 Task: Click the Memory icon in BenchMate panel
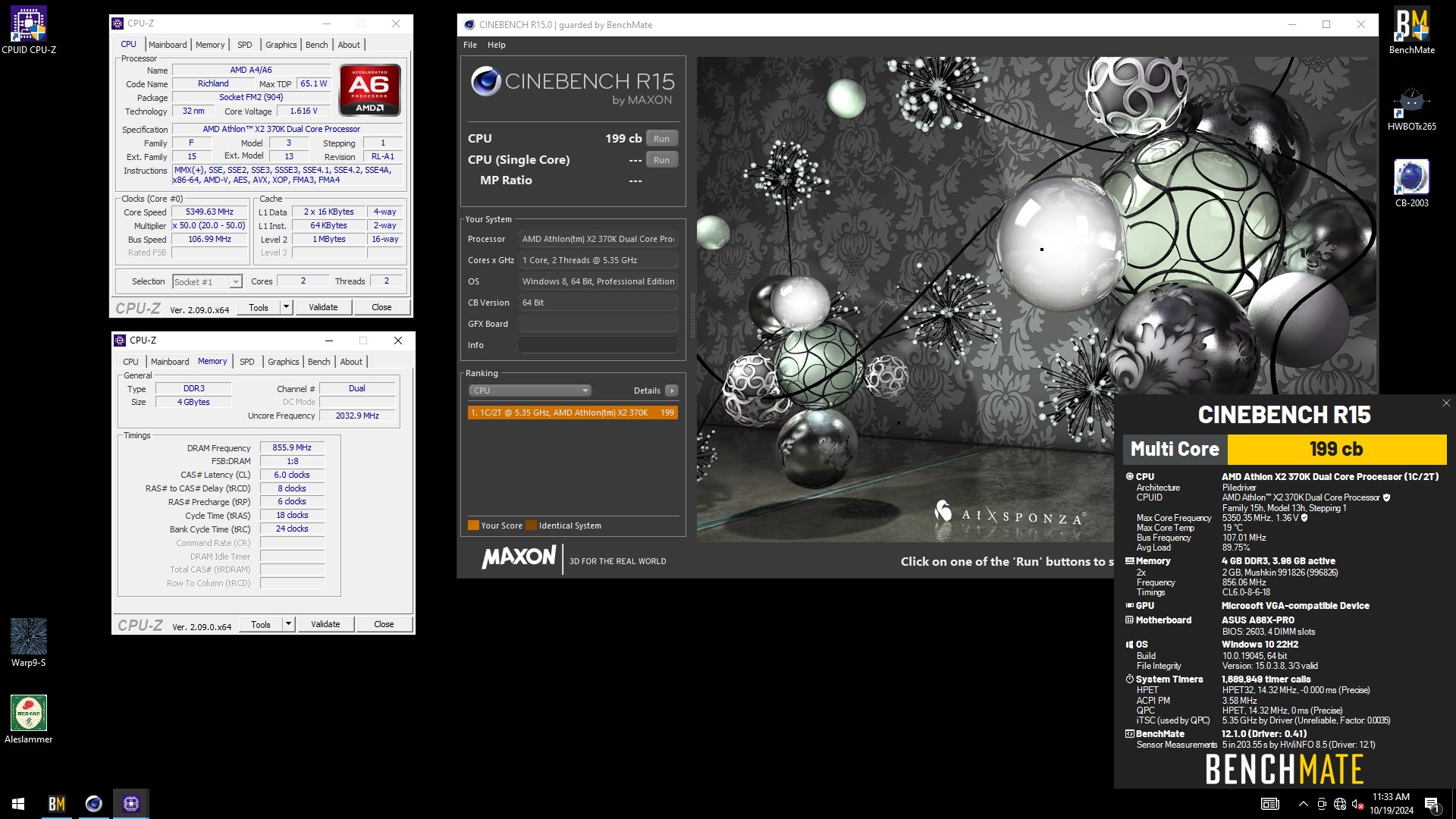1129,561
